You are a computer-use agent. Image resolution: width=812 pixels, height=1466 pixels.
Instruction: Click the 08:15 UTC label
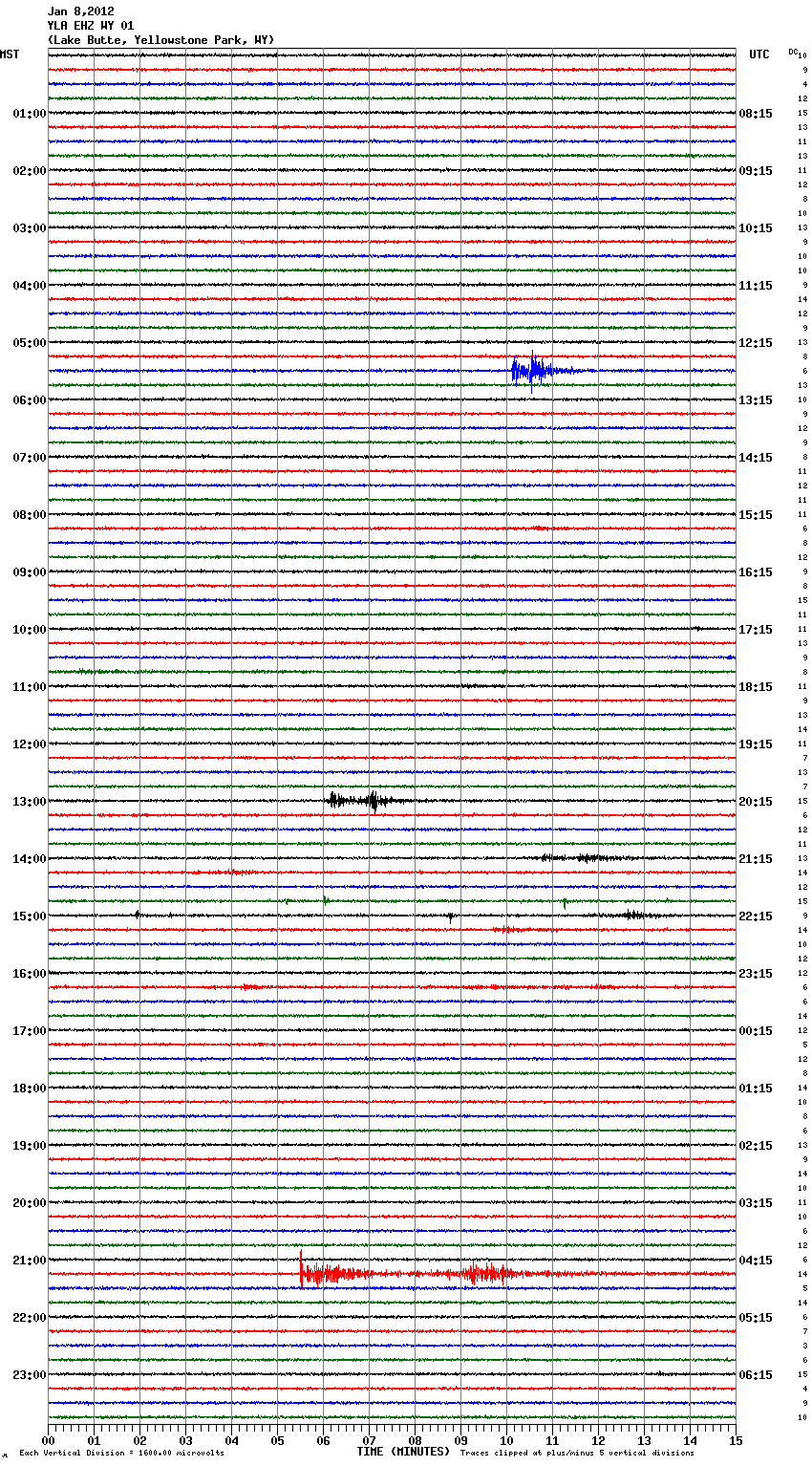(756, 114)
